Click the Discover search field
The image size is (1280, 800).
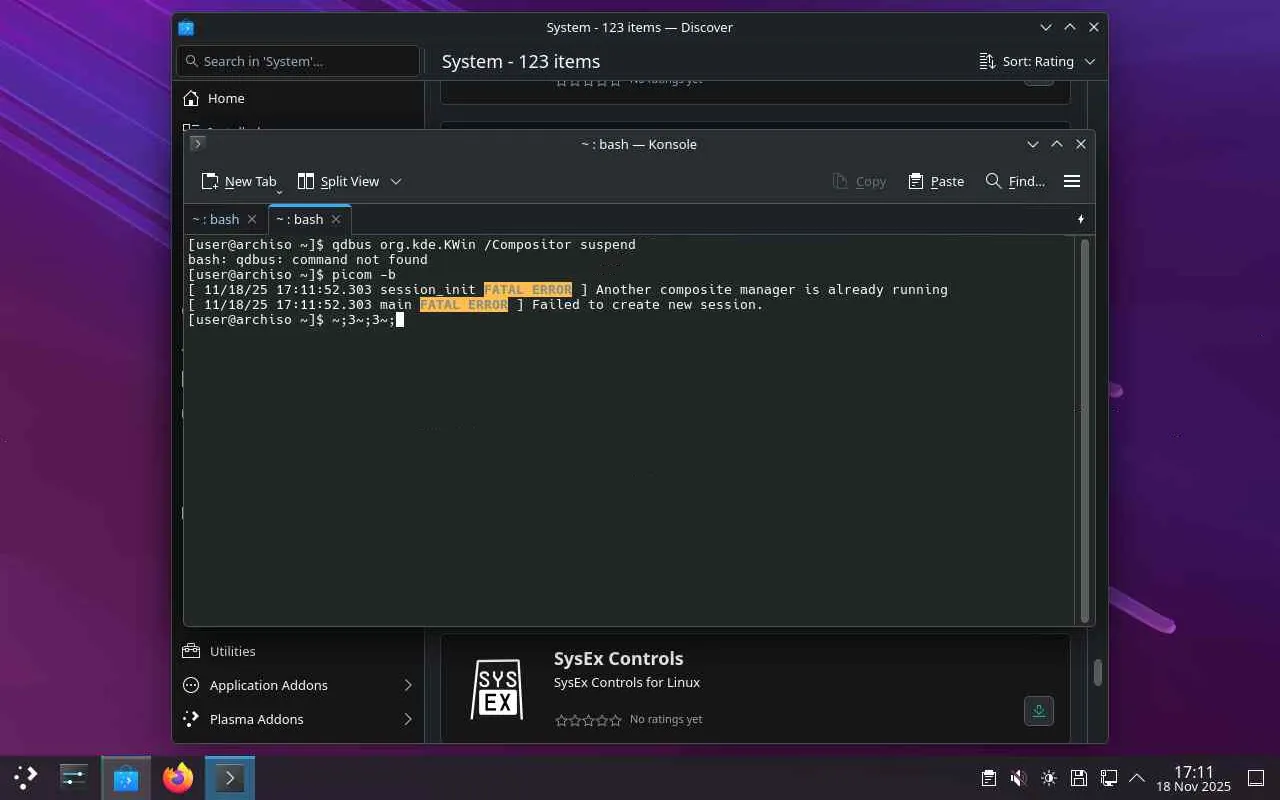click(298, 61)
